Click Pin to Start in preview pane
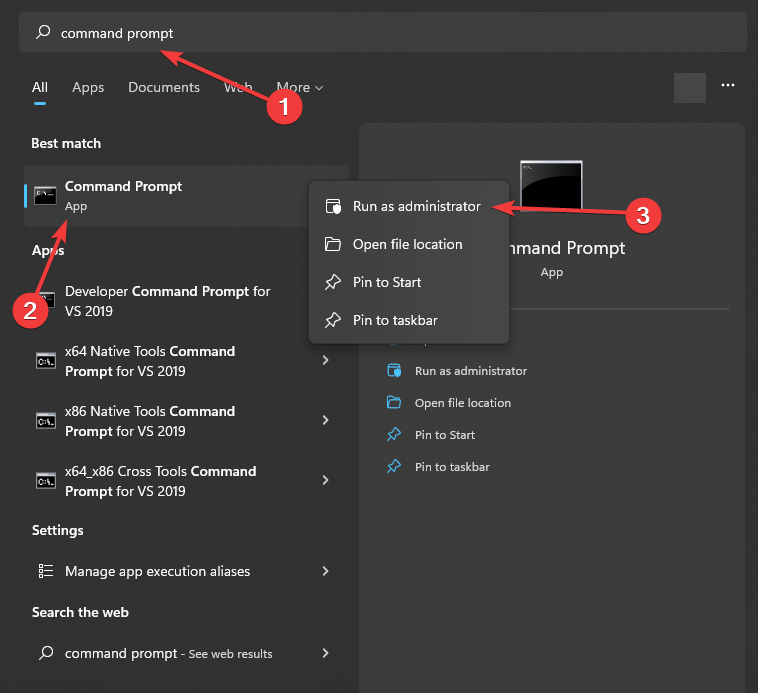This screenshot has height=693, width=758. pos(445,435)
